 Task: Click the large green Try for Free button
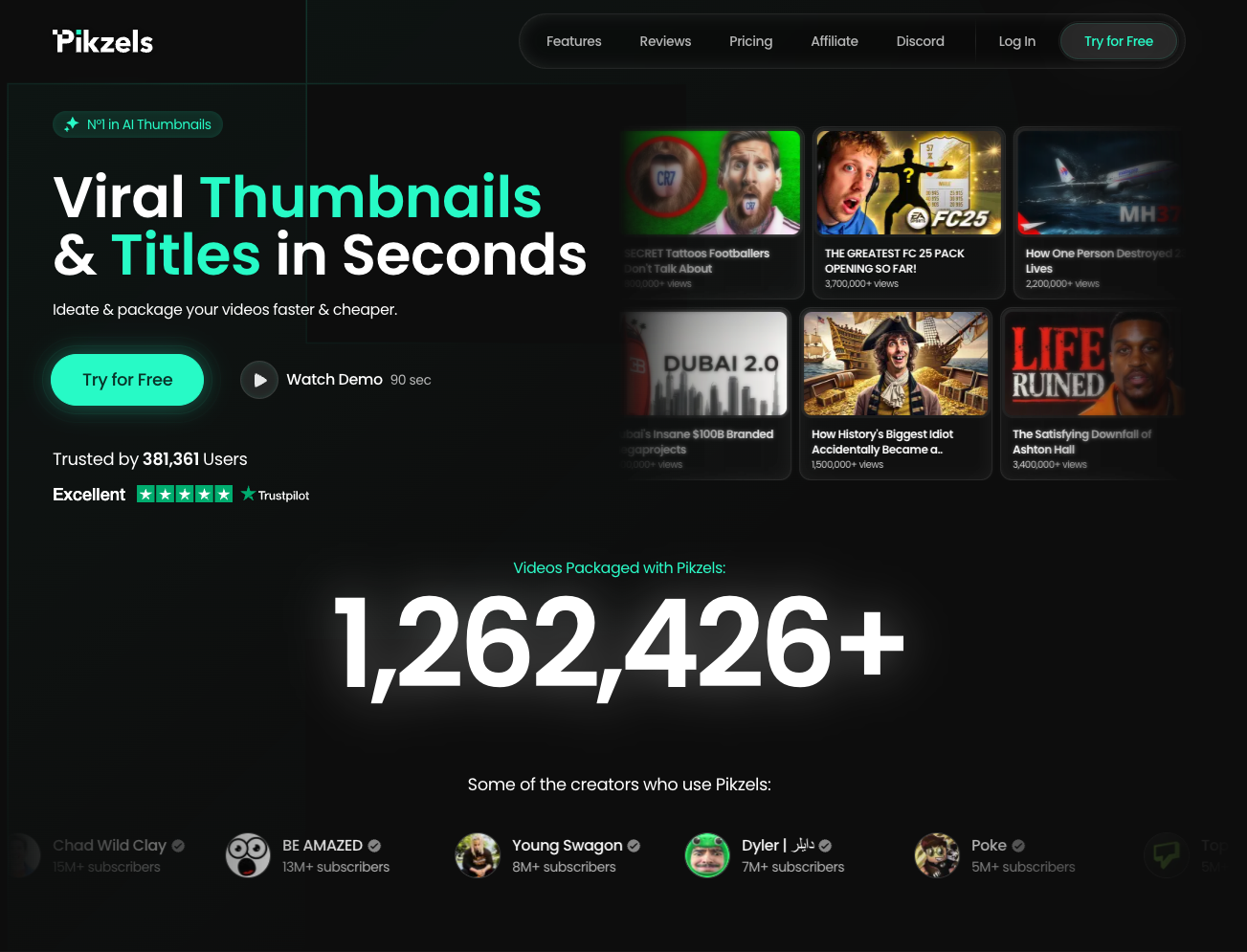click(127, 380)
